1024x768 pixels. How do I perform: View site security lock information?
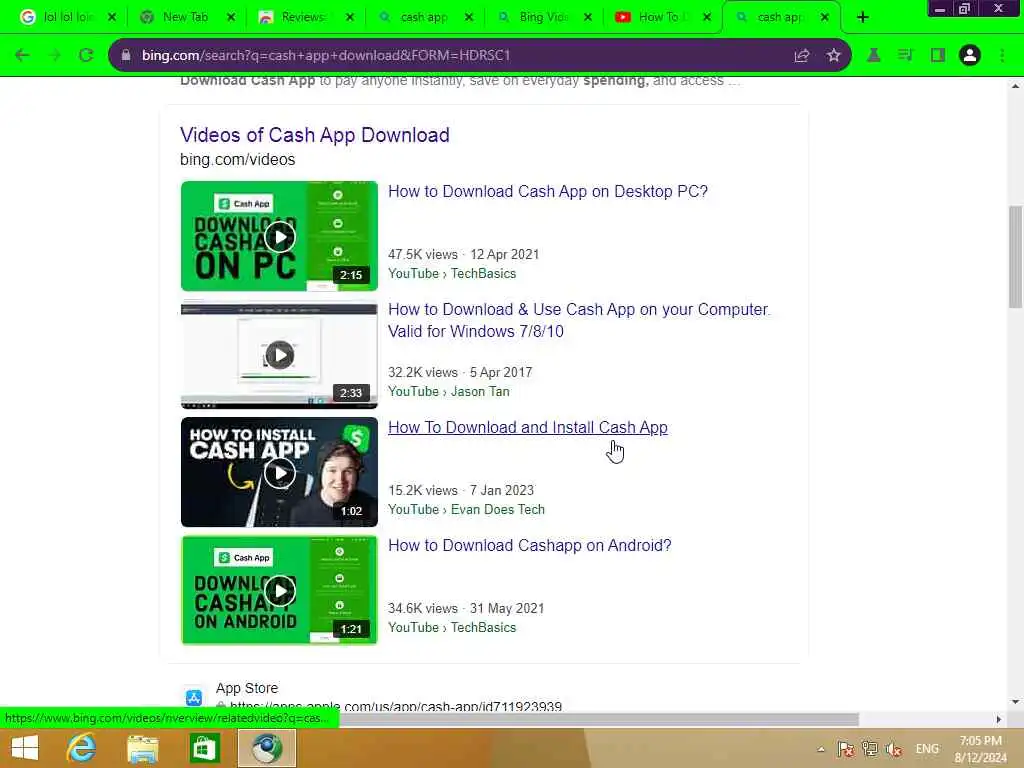pyautogui.click(x=126, y=56)
